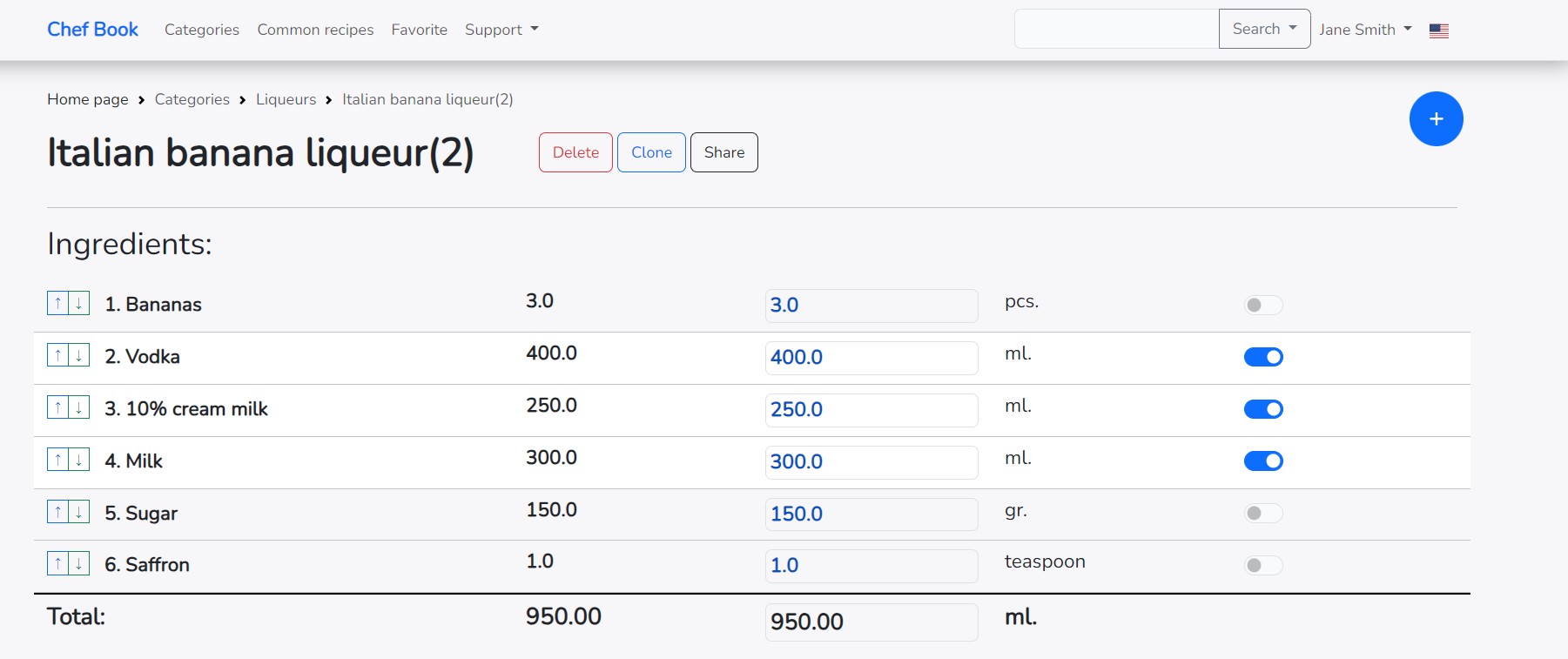The height and width of the screenshot is (659, 1568).
Task: Expand the Support dropdown menu
Action: tap(501, 30)
